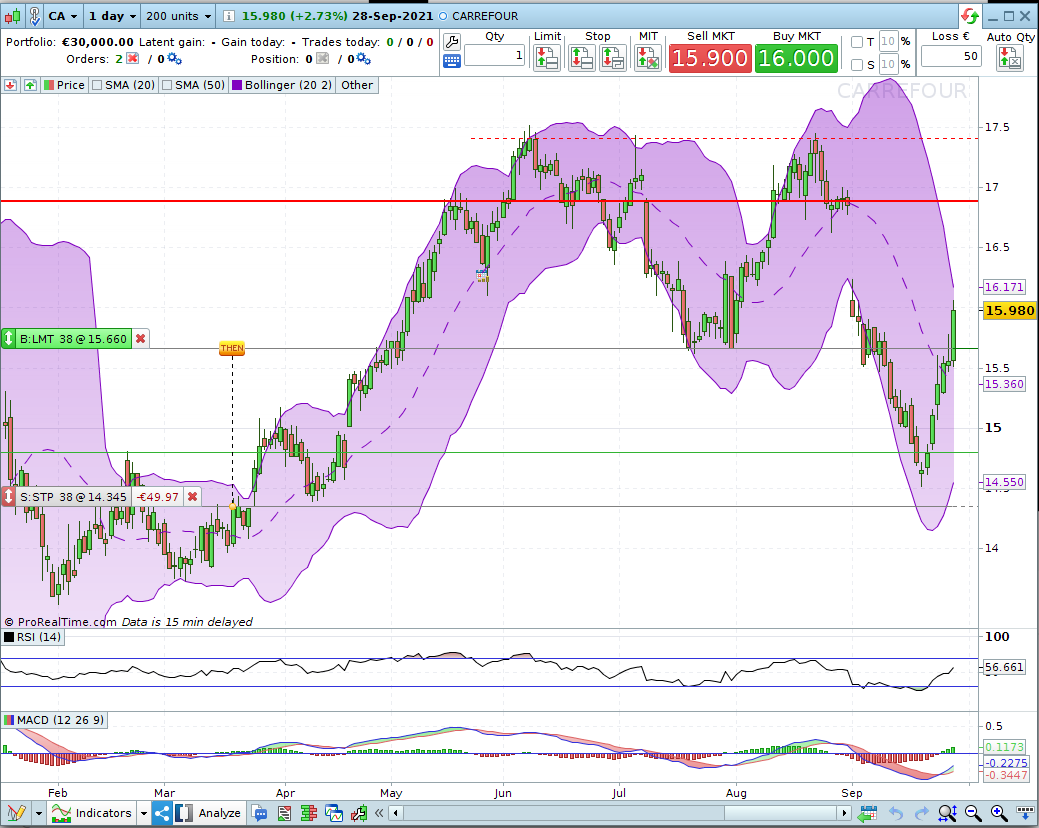Image resolution: width=1039 pixels, height=828 pixels.
Task: Click the share icon in bottom toolbar
Action: pyautogui.click(x=162, y=813)
